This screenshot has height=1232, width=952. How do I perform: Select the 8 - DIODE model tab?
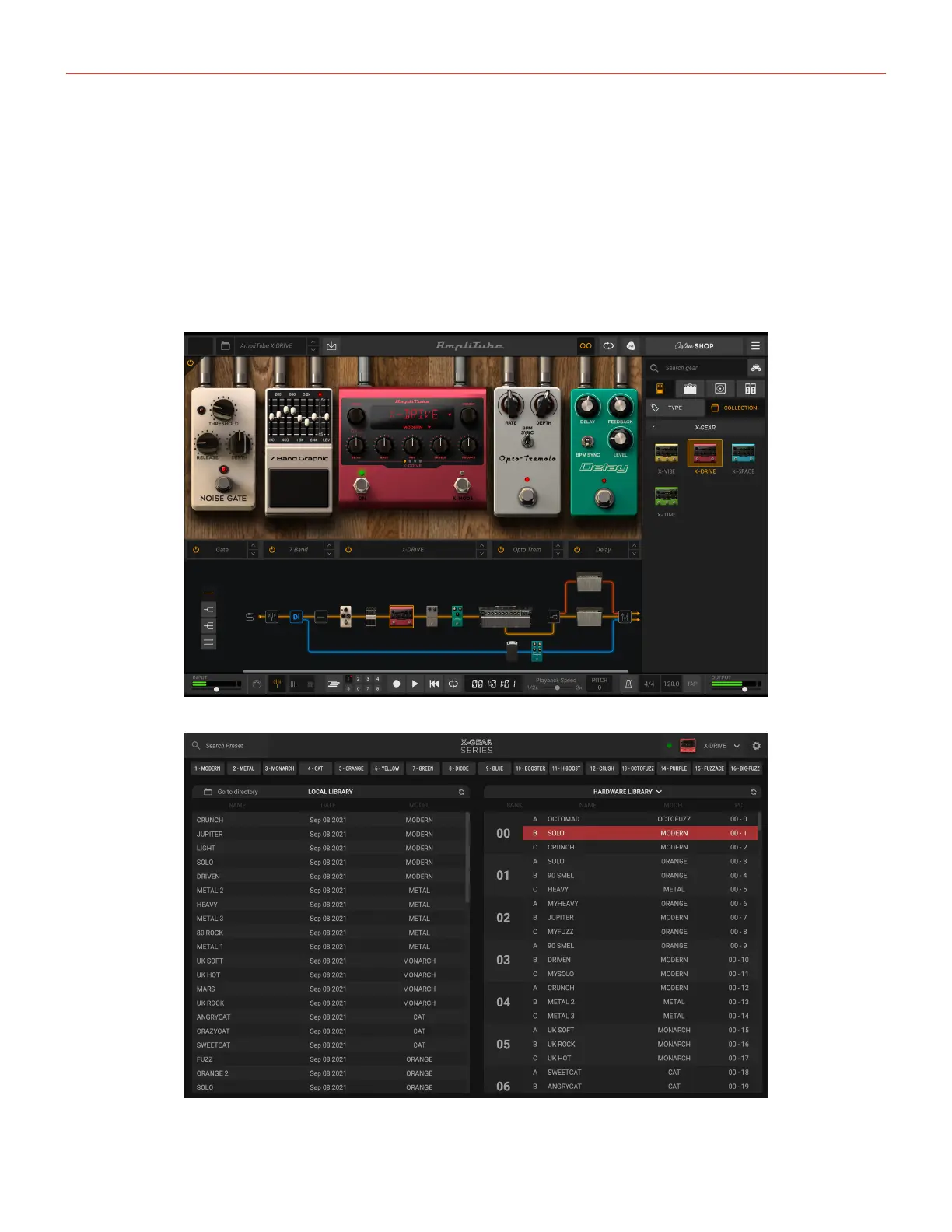[459, 768]
